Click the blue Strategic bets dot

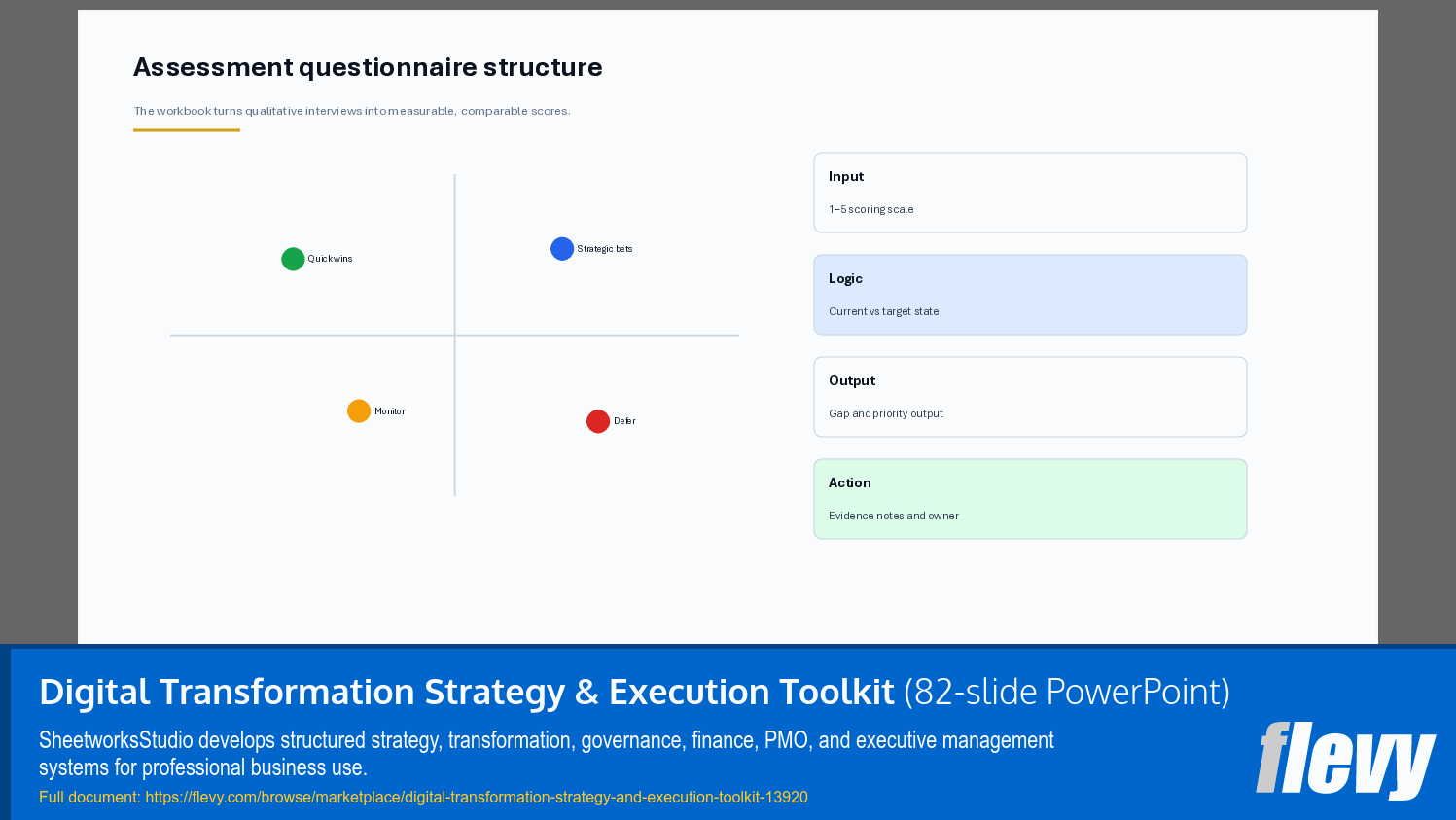point(562,249)
